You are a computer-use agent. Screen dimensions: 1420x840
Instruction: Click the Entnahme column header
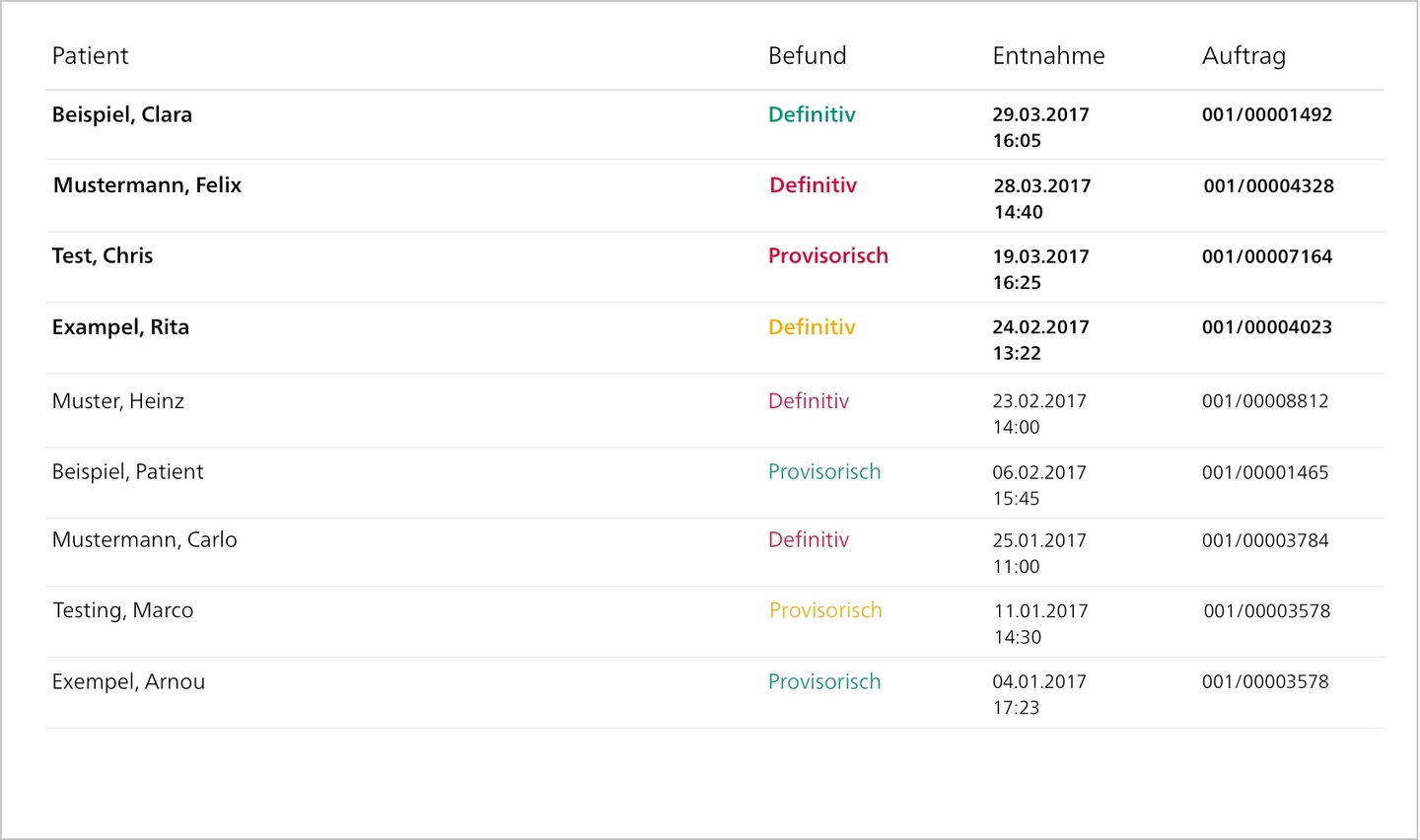(x=1048, y=56)
